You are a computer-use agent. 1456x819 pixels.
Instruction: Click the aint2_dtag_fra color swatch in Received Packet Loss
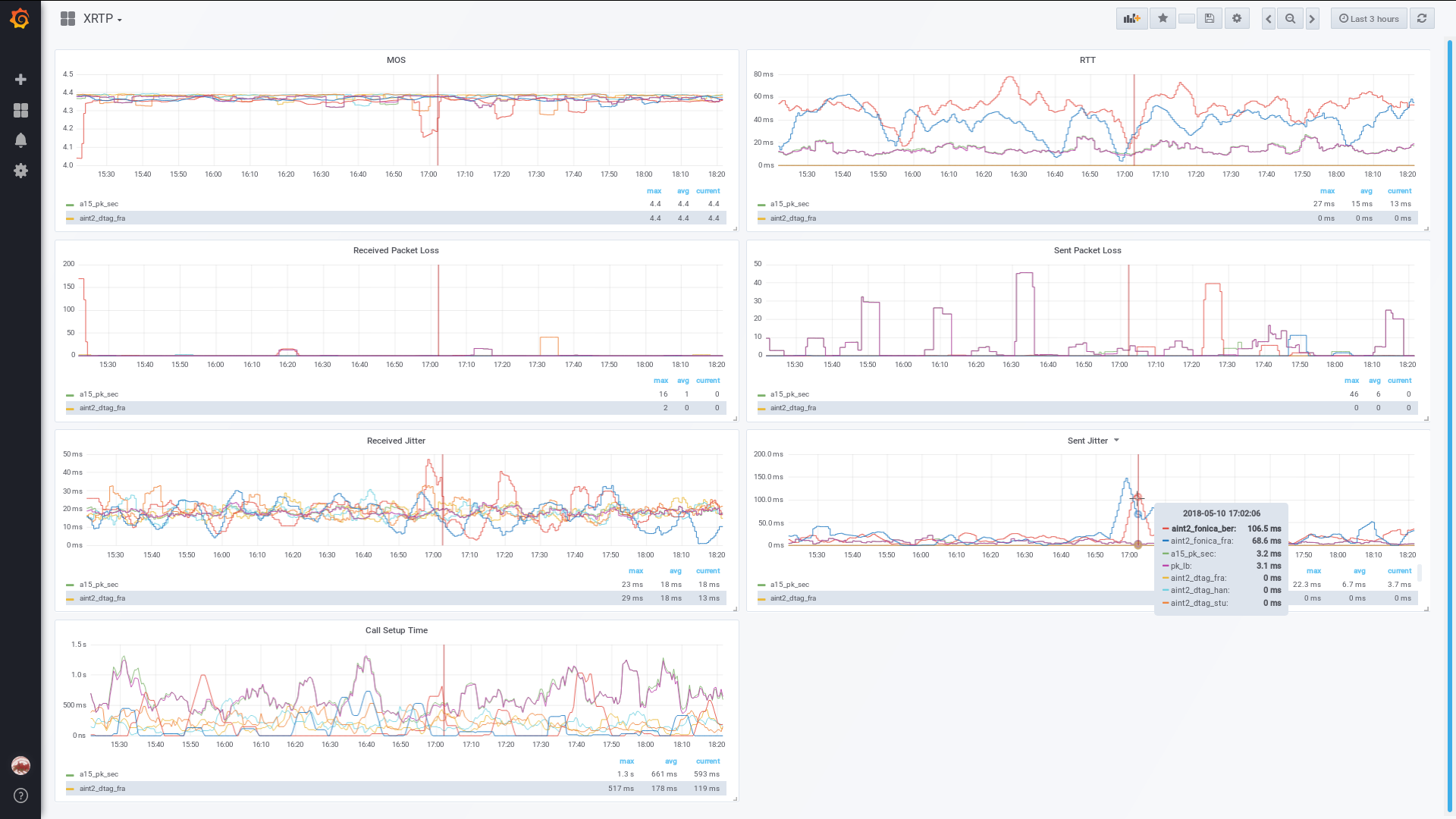[70, 409]
